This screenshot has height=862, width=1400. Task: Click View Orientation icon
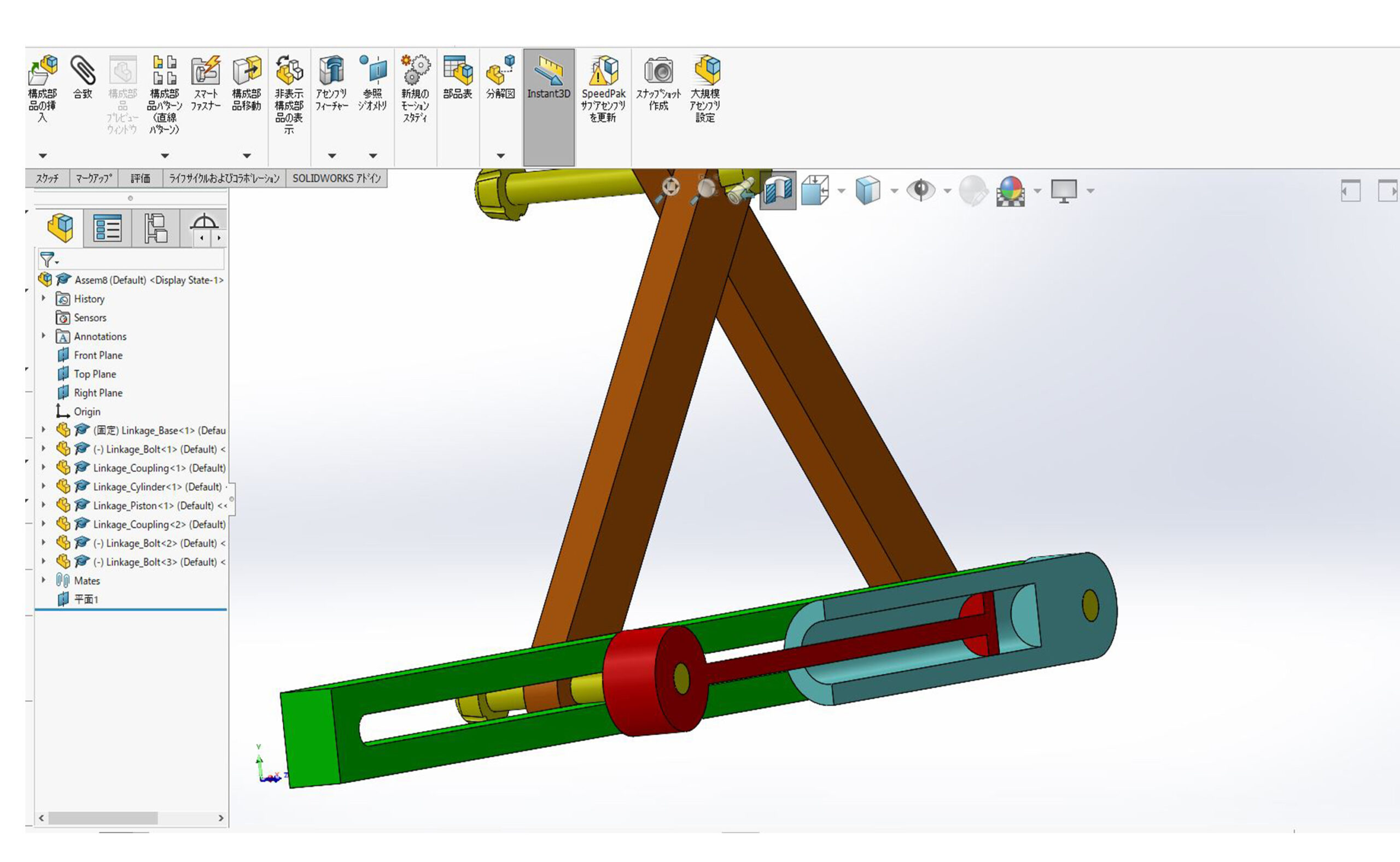[815, 190]
